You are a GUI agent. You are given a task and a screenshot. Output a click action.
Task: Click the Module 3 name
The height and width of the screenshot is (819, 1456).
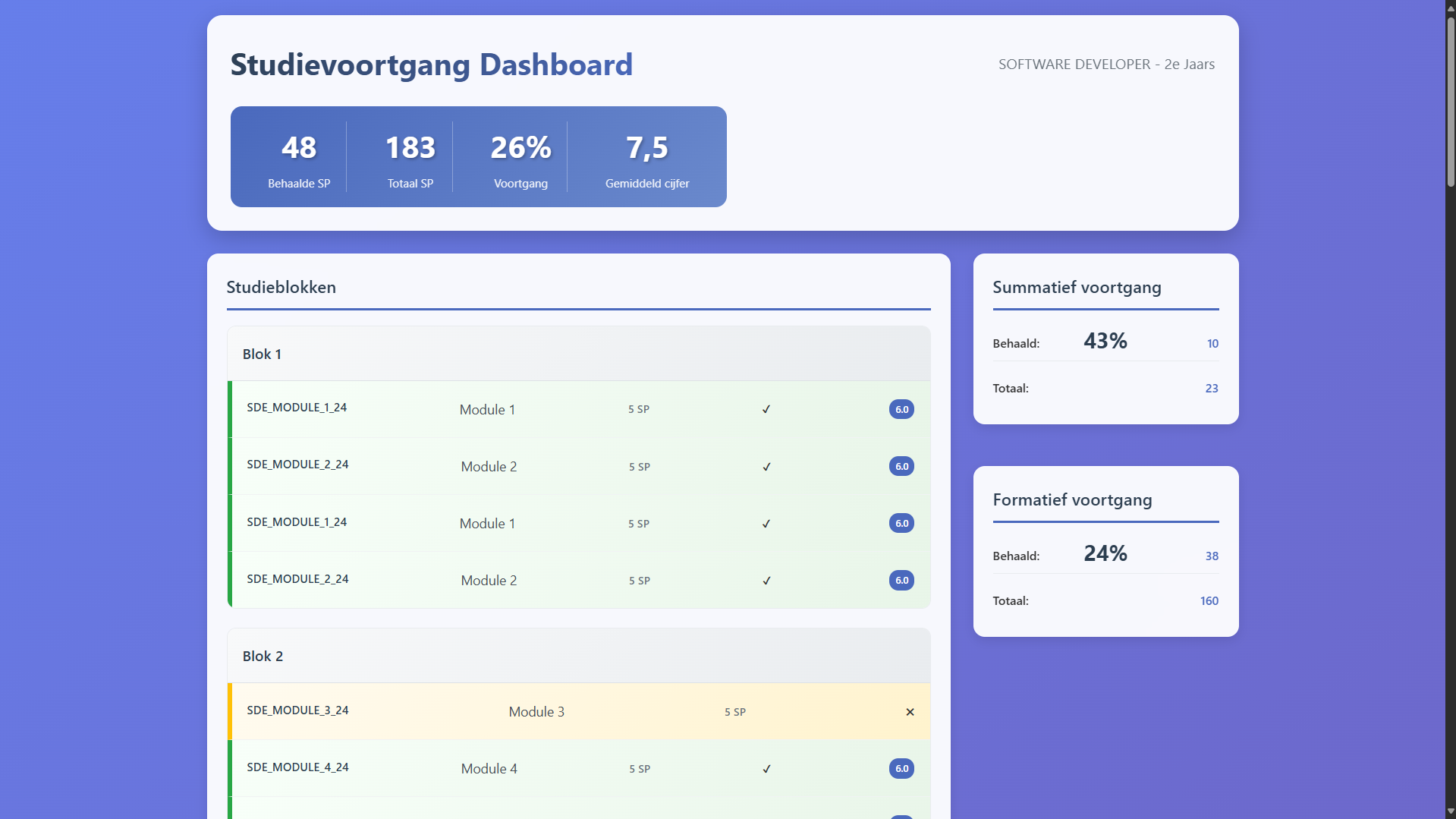pos(536,712)
